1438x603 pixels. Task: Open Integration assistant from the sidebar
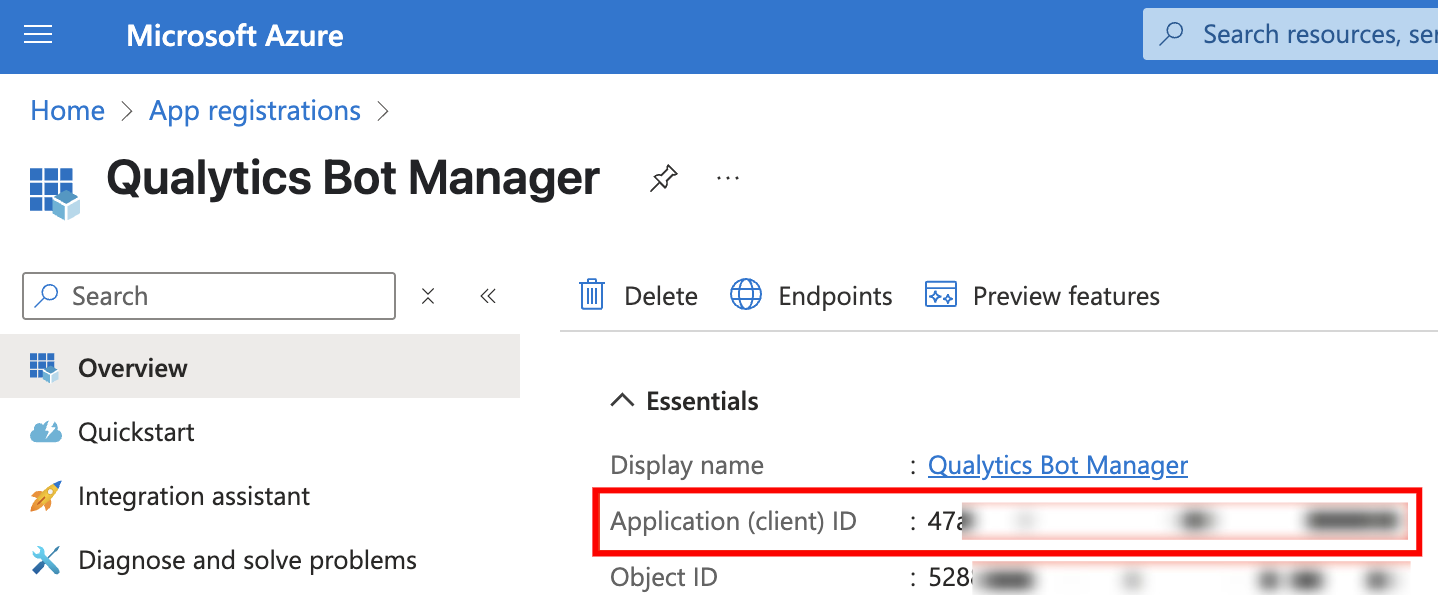pyautogui.click(x=193, y=495)
